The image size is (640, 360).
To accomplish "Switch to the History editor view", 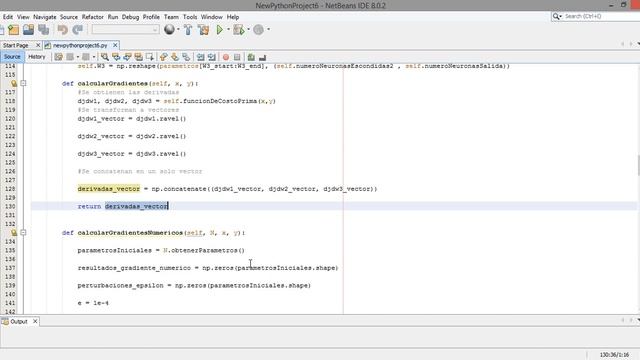I will [x=37, y=57].
